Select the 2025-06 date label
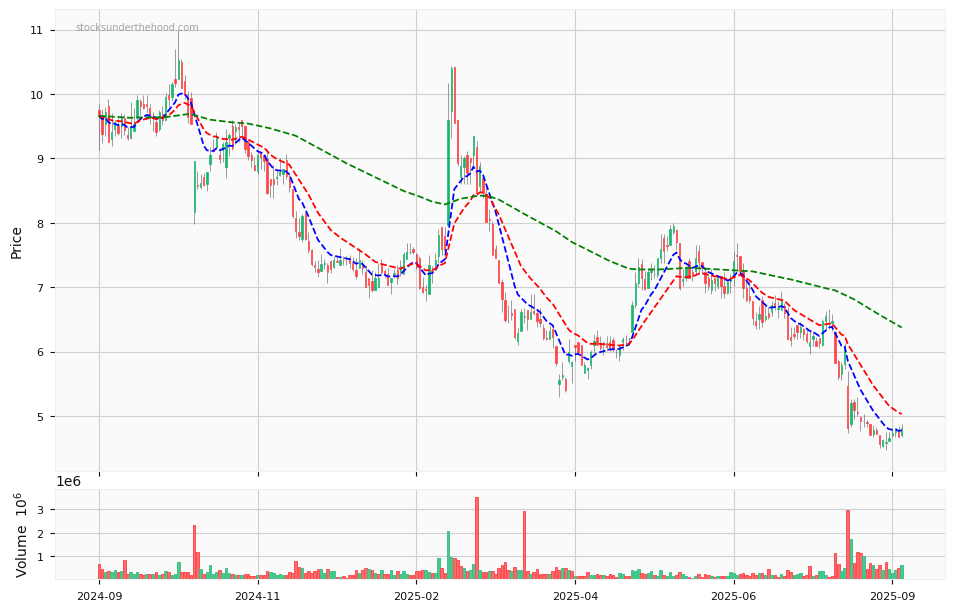The image size is (955, 611). tap(734, 595)
